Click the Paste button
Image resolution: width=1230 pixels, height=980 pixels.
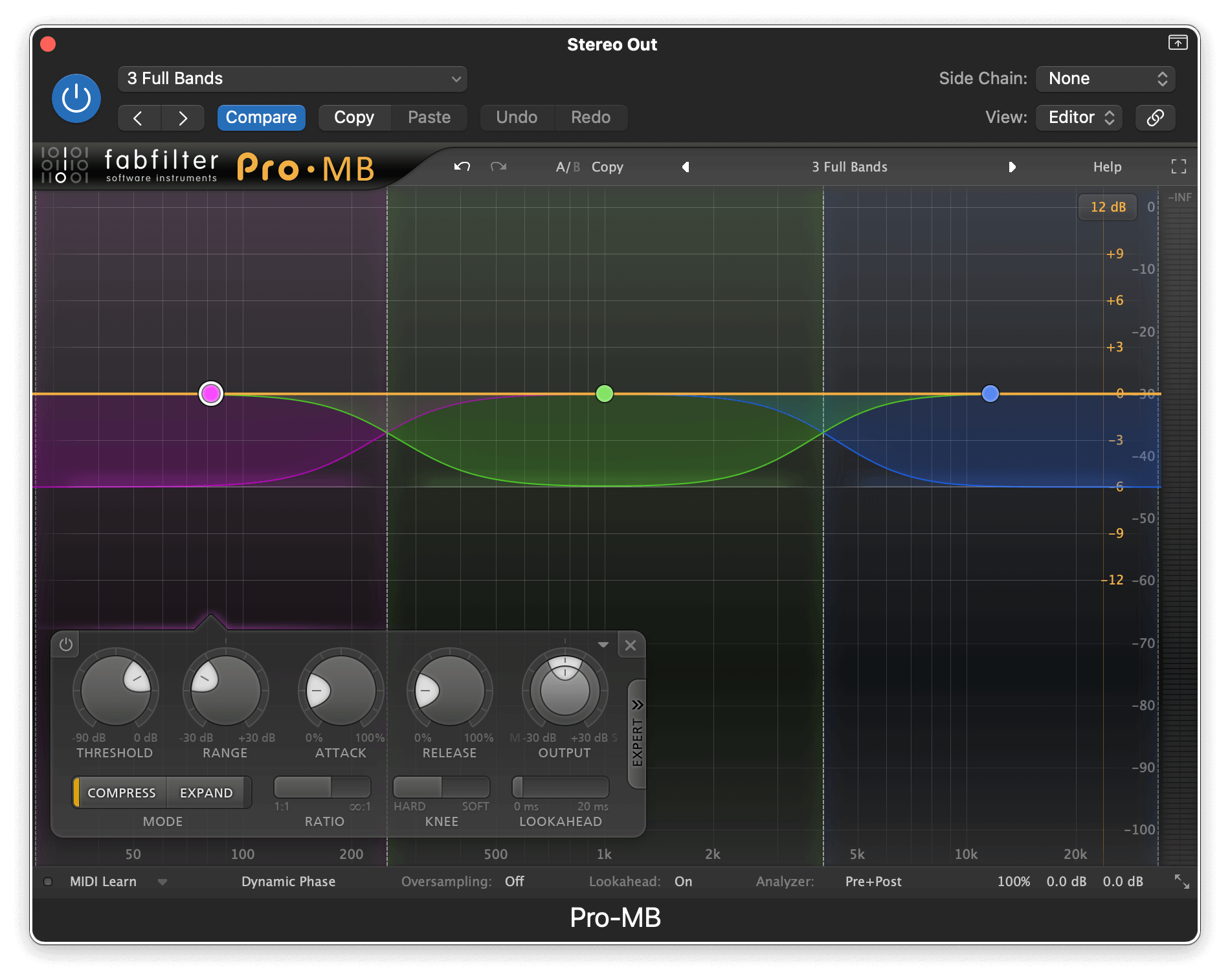(x=429, y=118)
